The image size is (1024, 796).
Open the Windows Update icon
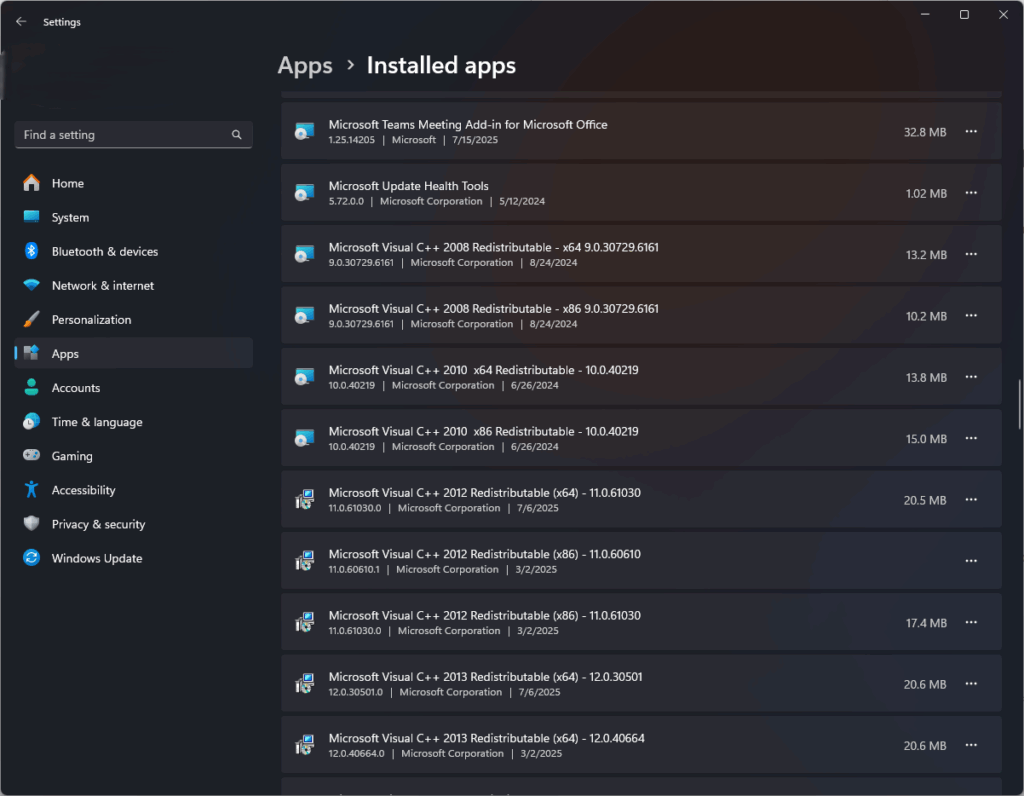click(32, 558)
